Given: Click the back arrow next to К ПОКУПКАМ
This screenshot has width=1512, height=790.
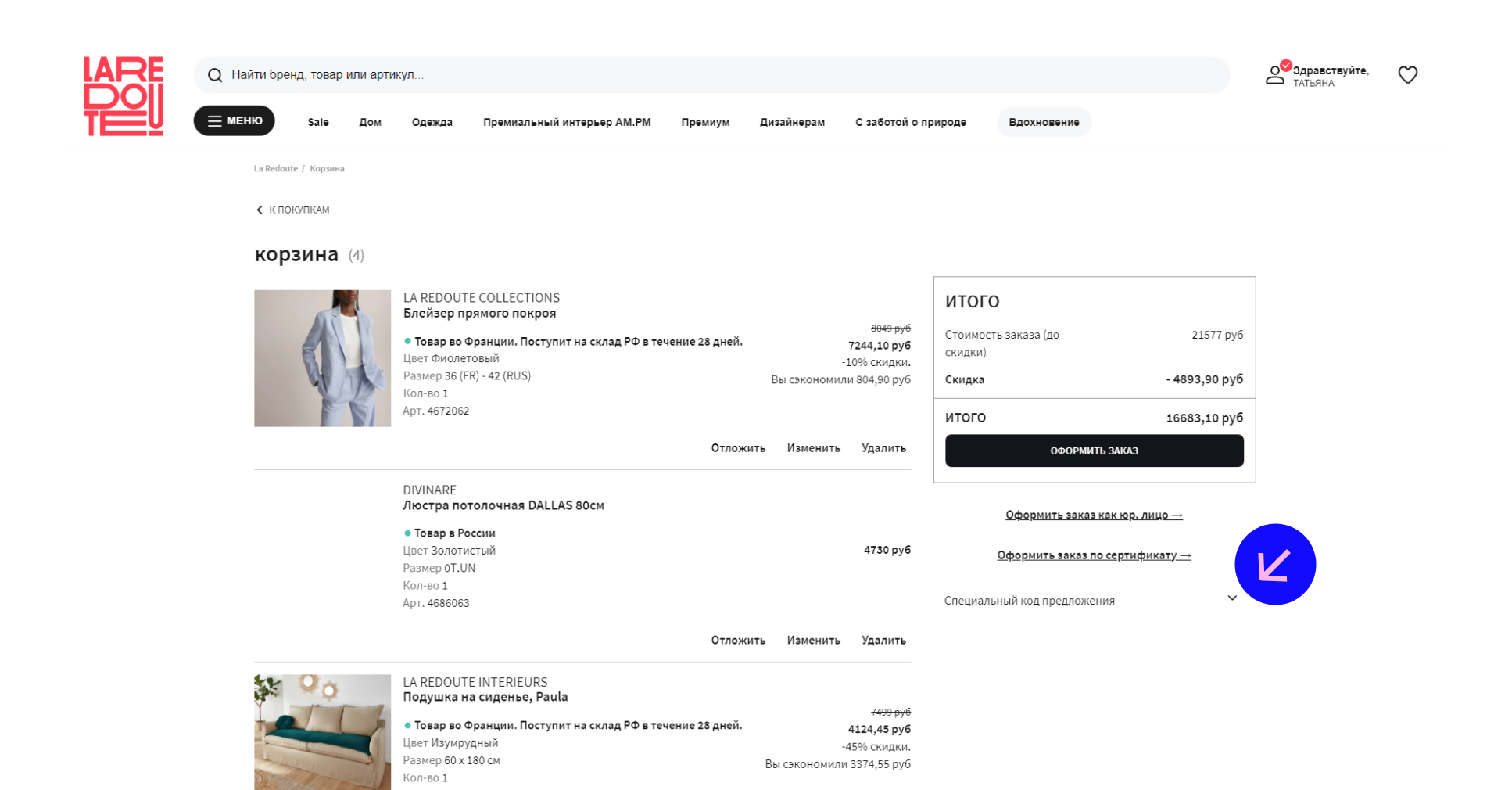Looking at the screenshot, I should pyautogui.click(x=260, y=210).
